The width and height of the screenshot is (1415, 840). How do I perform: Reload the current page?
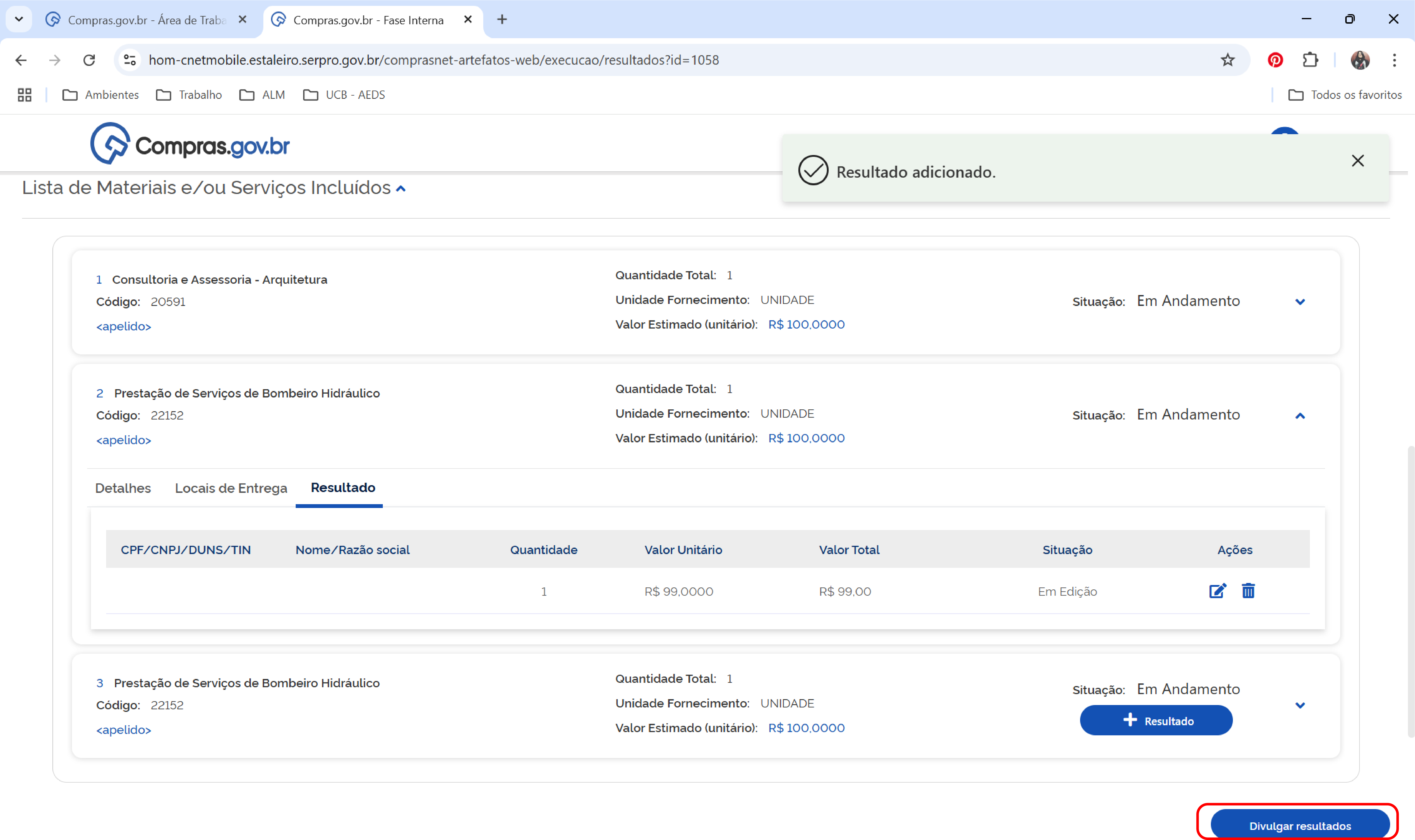tap(89, 60)
